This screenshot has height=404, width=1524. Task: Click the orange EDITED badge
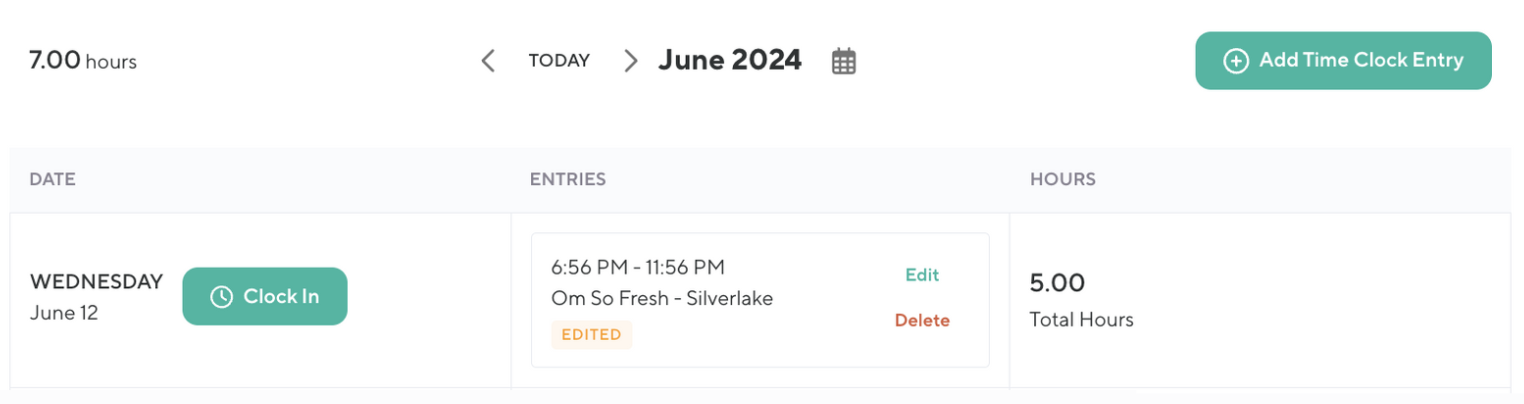pyautogui.click(x=591, y=335)
